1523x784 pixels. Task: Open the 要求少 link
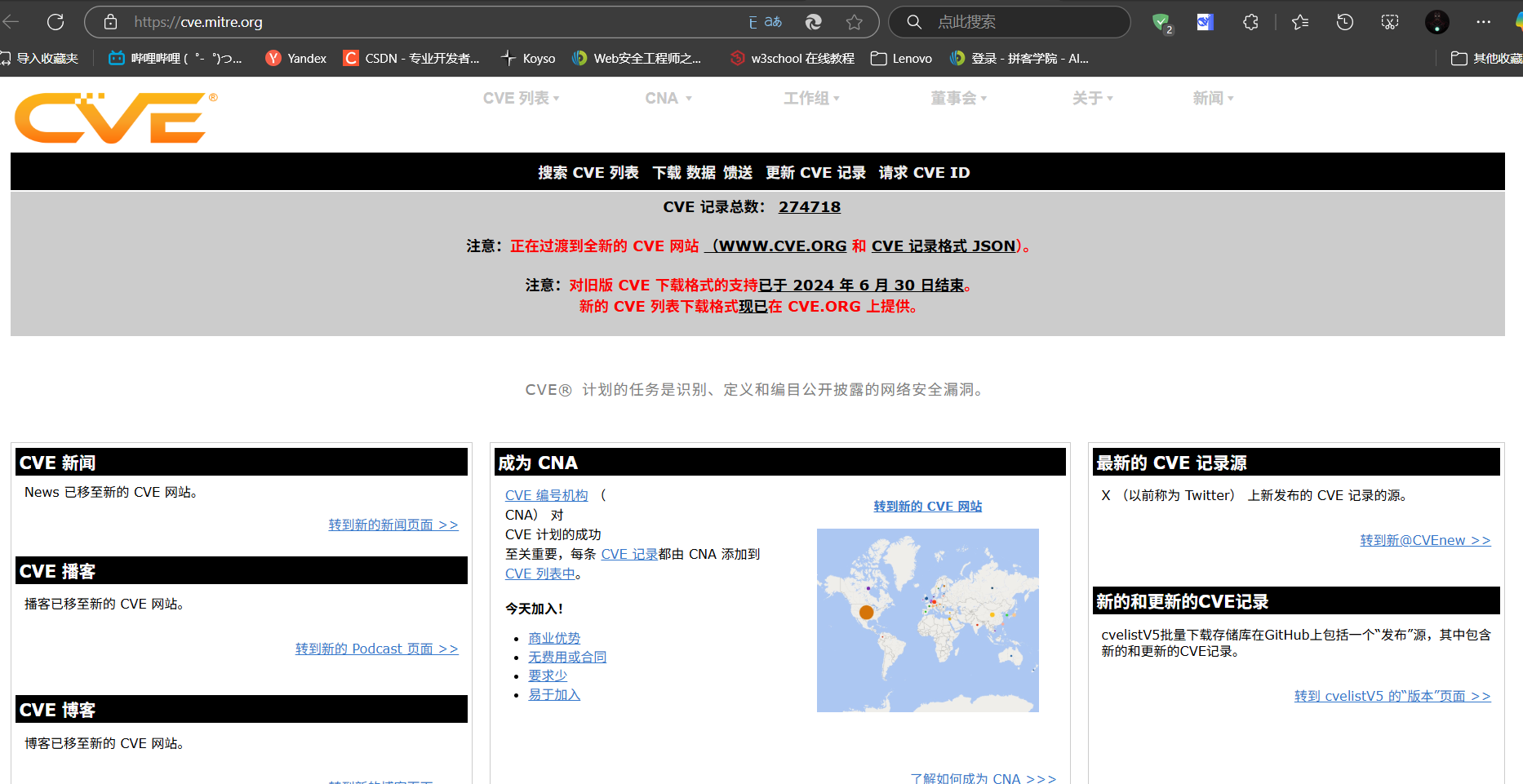[548, 675]
